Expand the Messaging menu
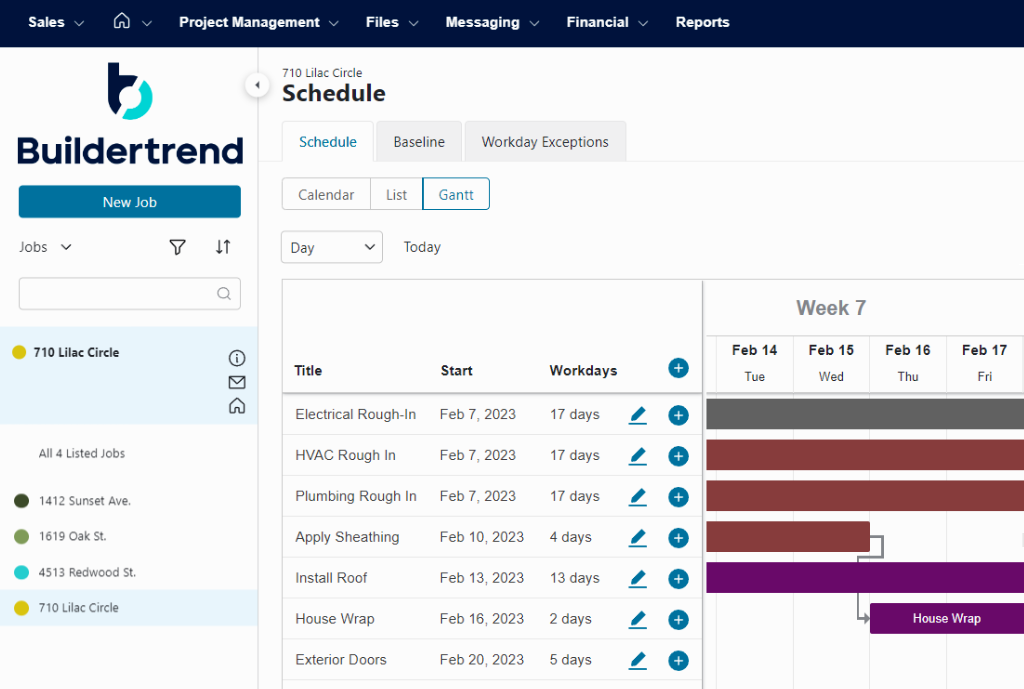Screen dimensions: 1024x689 492,22
